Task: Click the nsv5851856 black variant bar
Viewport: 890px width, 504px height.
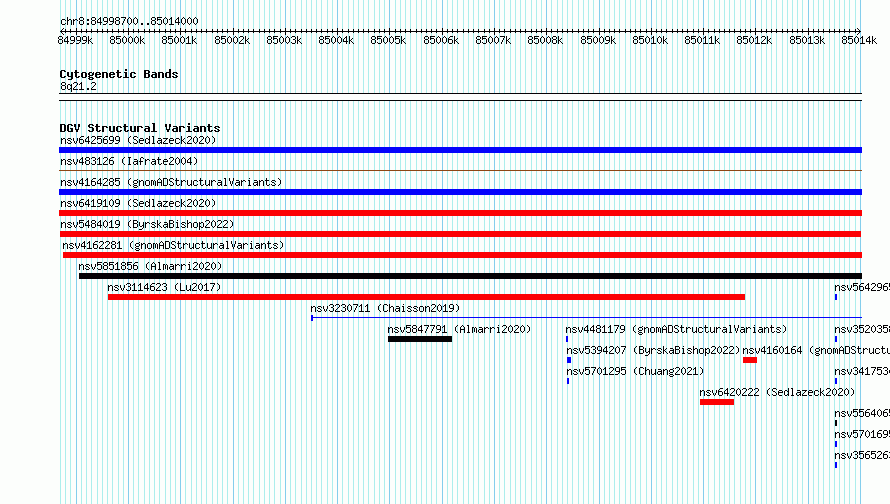Action: coord(471,276)
